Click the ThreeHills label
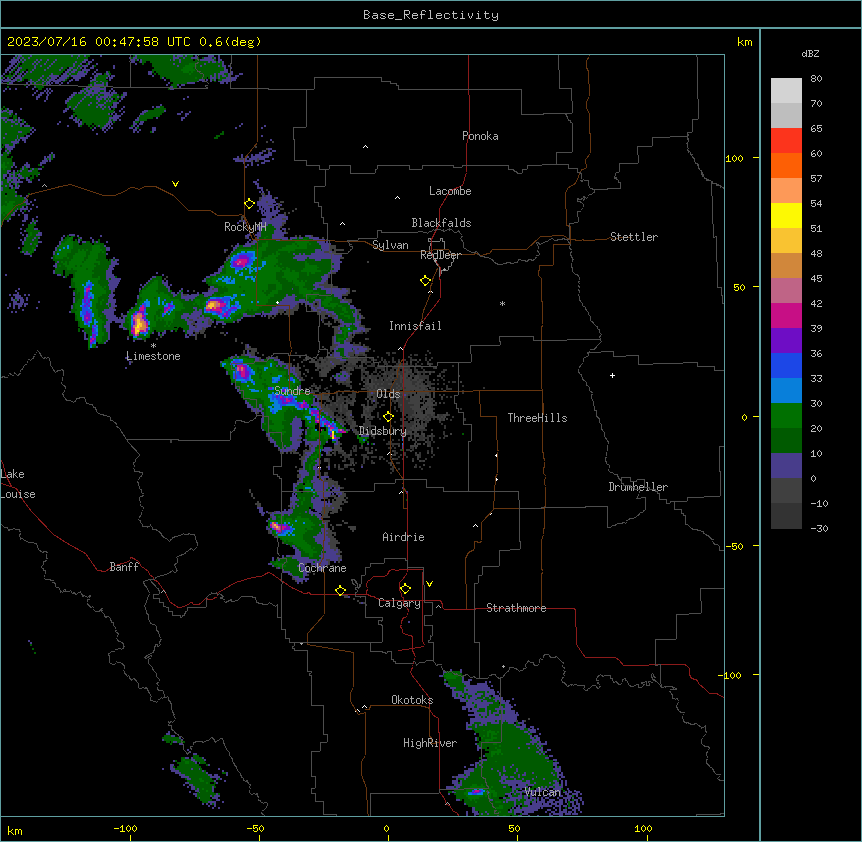The height and width of the screenshot is (842, 862). (x=537, y=418)
